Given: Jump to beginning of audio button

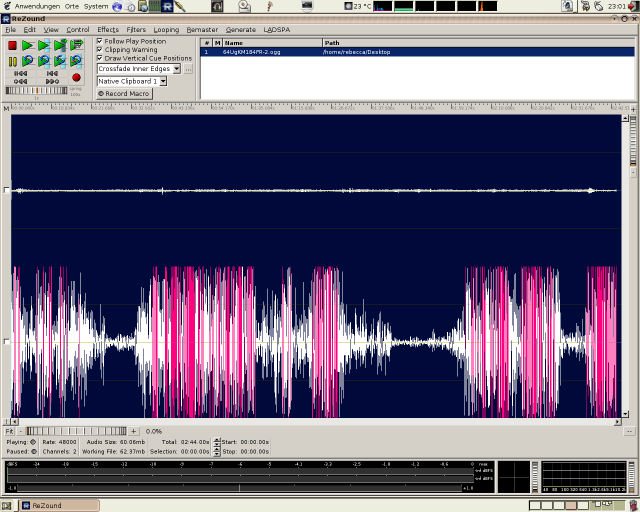Looking at the screenshot, I should click(x=20, y=73).
